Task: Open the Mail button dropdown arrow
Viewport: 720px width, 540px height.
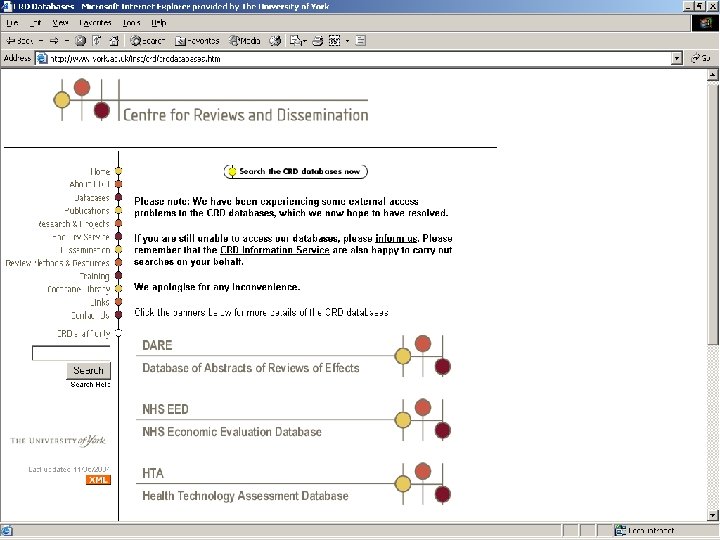Action: (304, 41)
